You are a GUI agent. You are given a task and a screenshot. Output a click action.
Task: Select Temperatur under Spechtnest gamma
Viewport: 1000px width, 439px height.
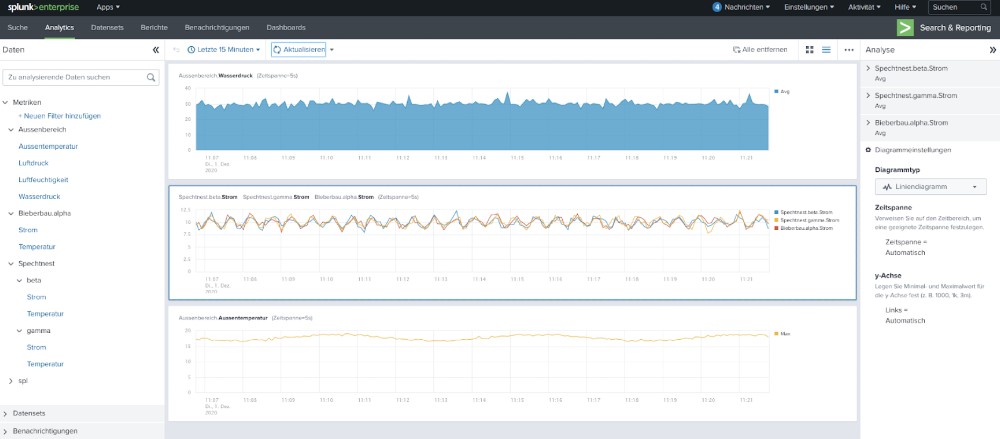point(45,364)
